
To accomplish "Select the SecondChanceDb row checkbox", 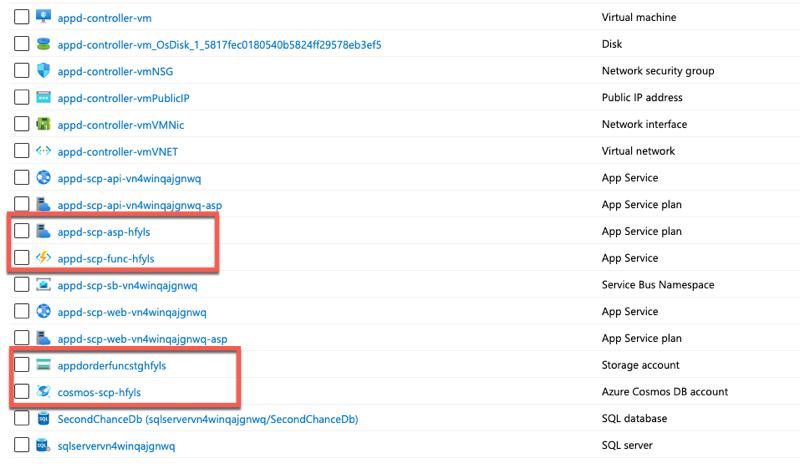I will coord(21,418).
